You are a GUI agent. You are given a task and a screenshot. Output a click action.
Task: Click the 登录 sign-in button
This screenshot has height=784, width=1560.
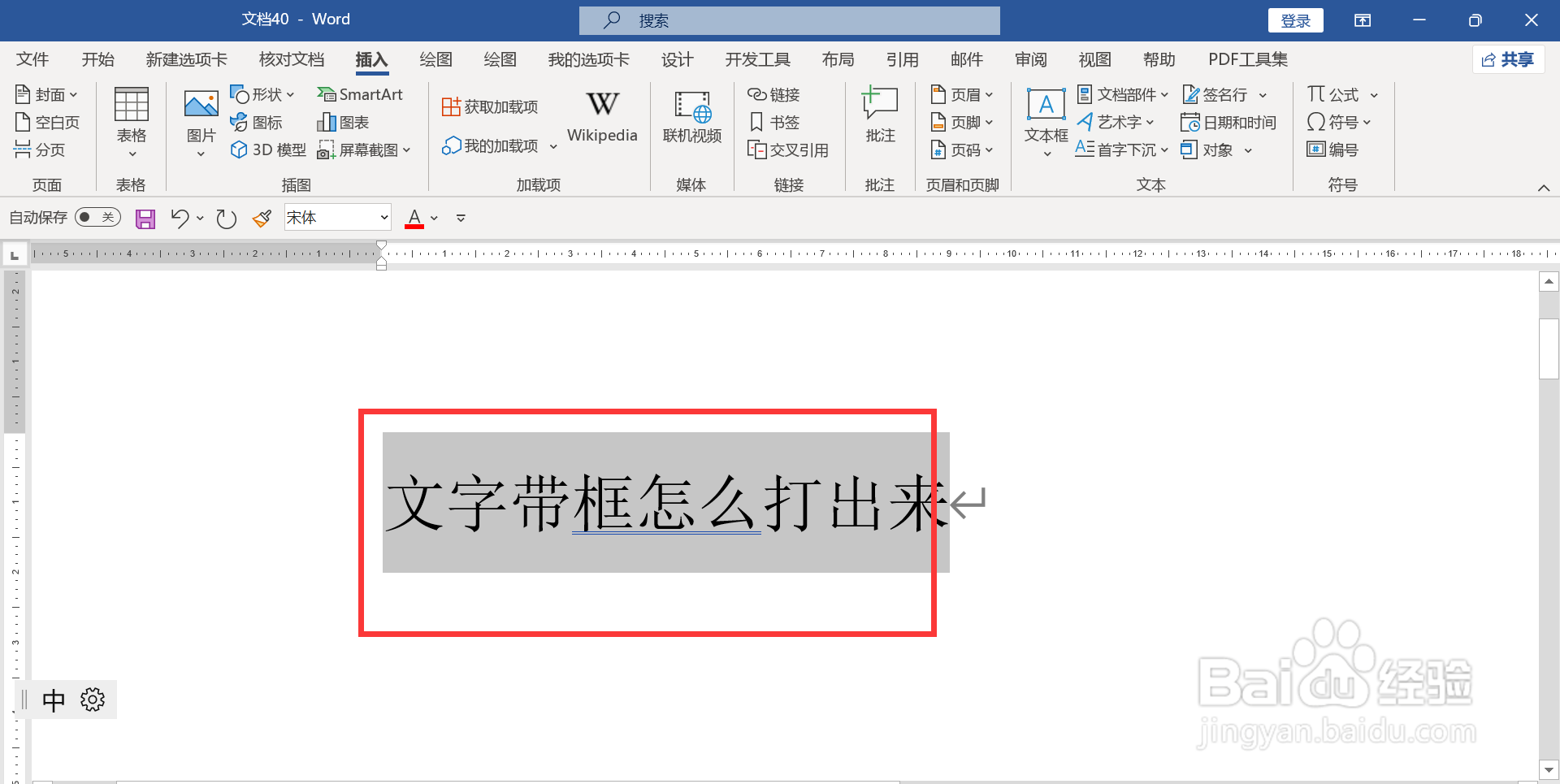(x=1295, y=20)
